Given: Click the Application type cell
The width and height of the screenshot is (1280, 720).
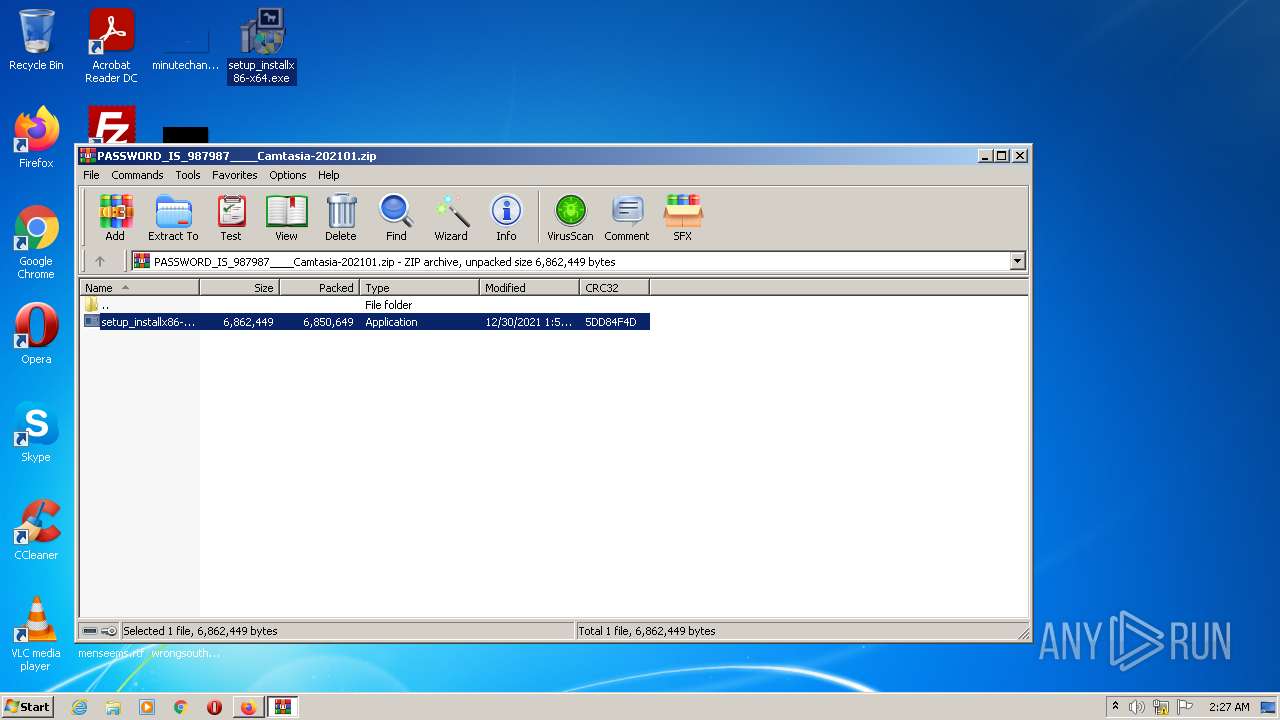Looking at the screenshot, I should click(x=391, y=322).
